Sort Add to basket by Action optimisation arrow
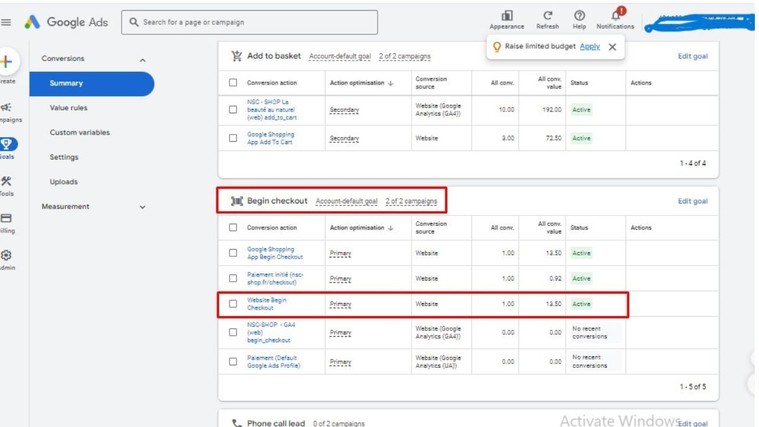 391,83
